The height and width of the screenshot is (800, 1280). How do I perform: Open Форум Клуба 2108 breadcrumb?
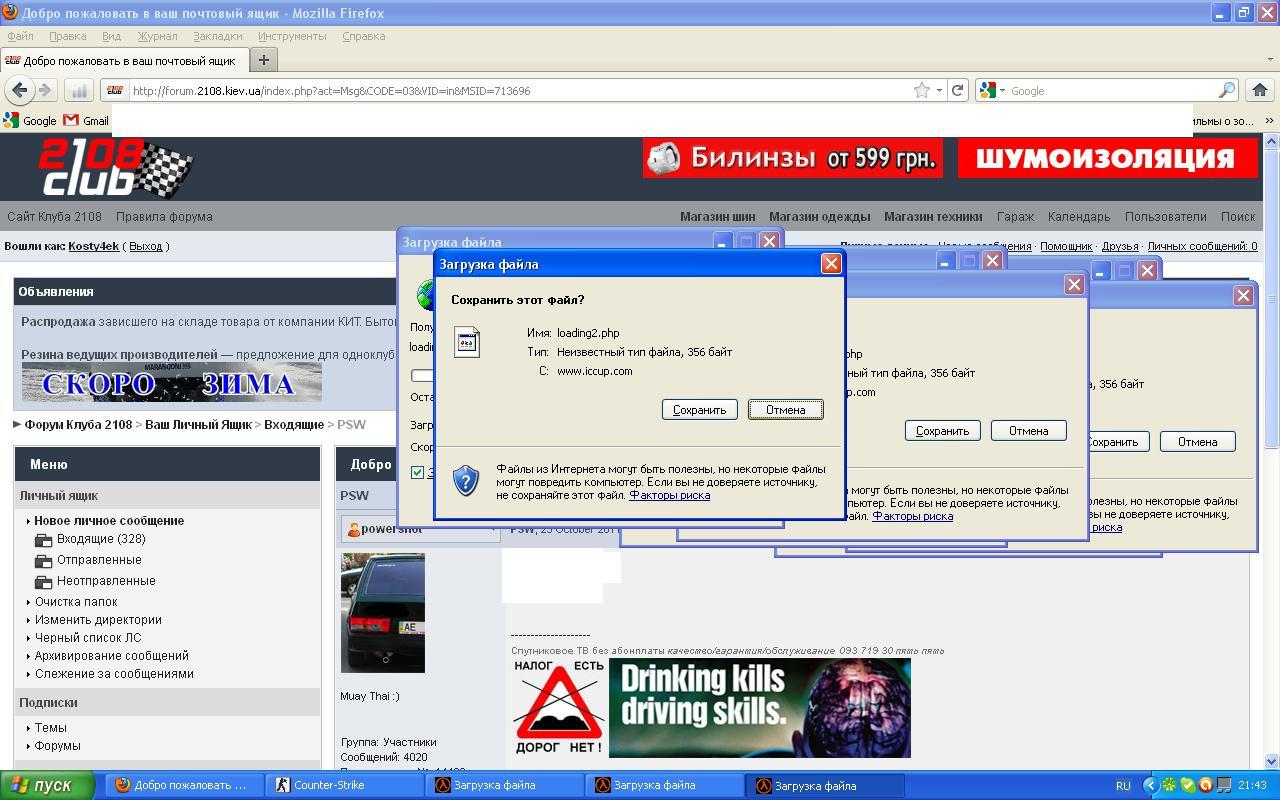tap(78, 424)
